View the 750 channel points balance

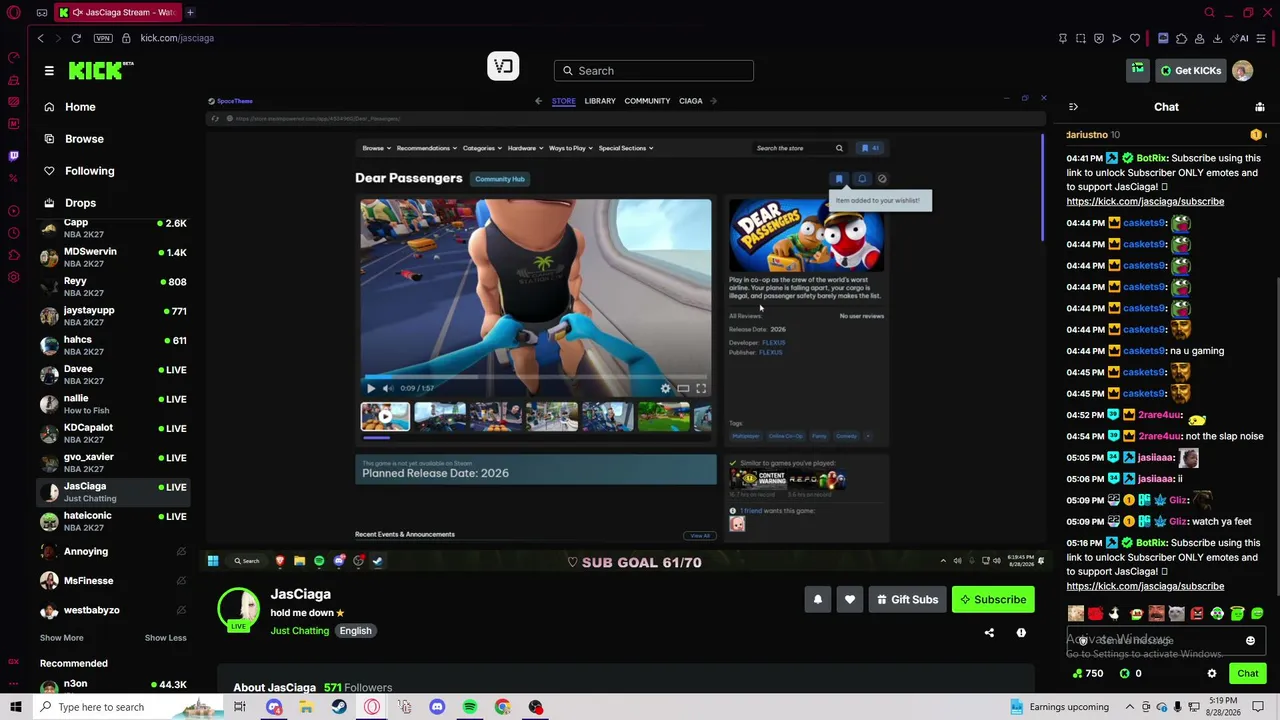(x=1088, y=674)
